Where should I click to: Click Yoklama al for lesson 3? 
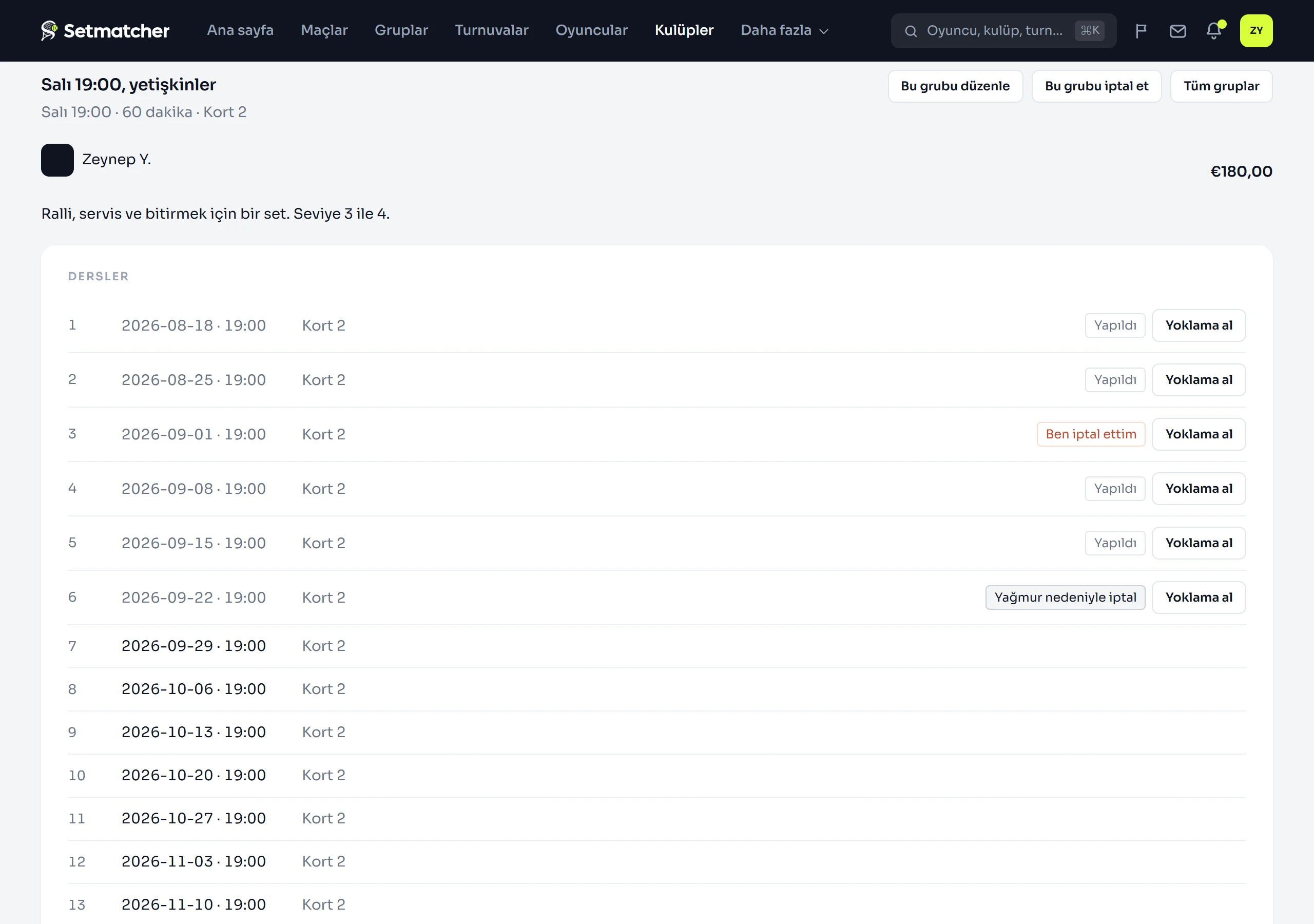(x=1199, y=434)
